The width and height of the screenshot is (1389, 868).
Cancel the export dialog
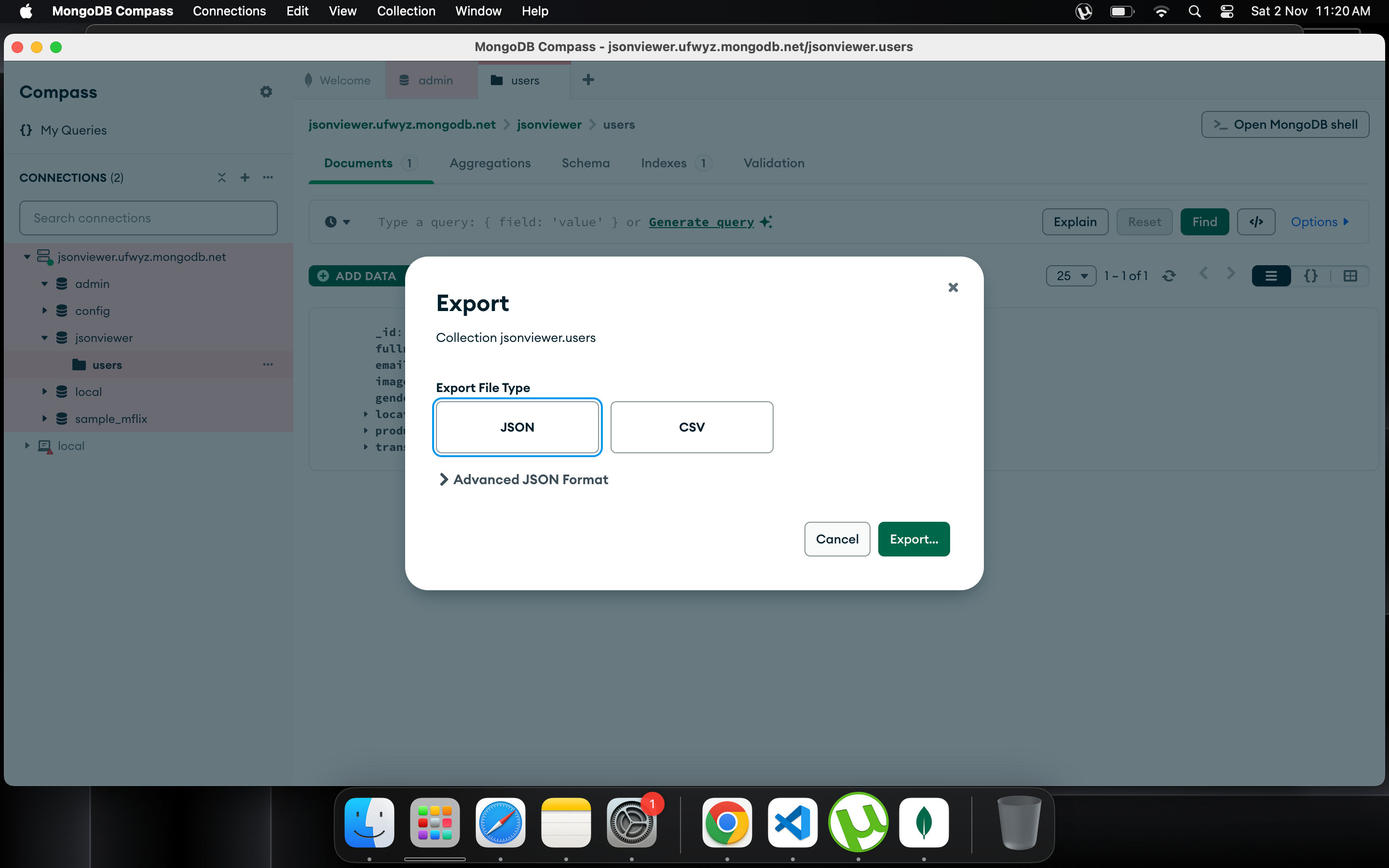tap(837, 539)
